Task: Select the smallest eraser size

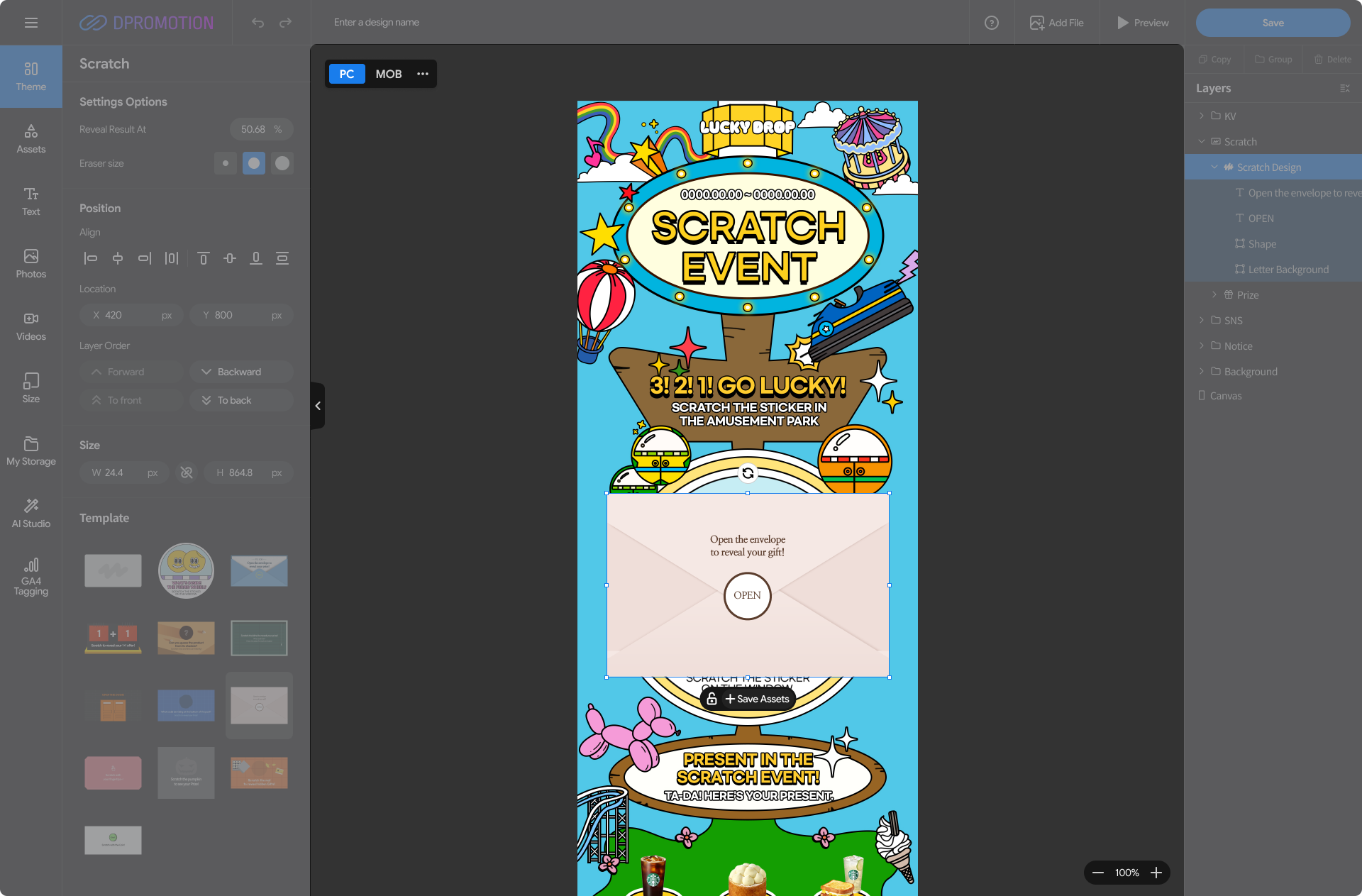Action: pos(226,163)
